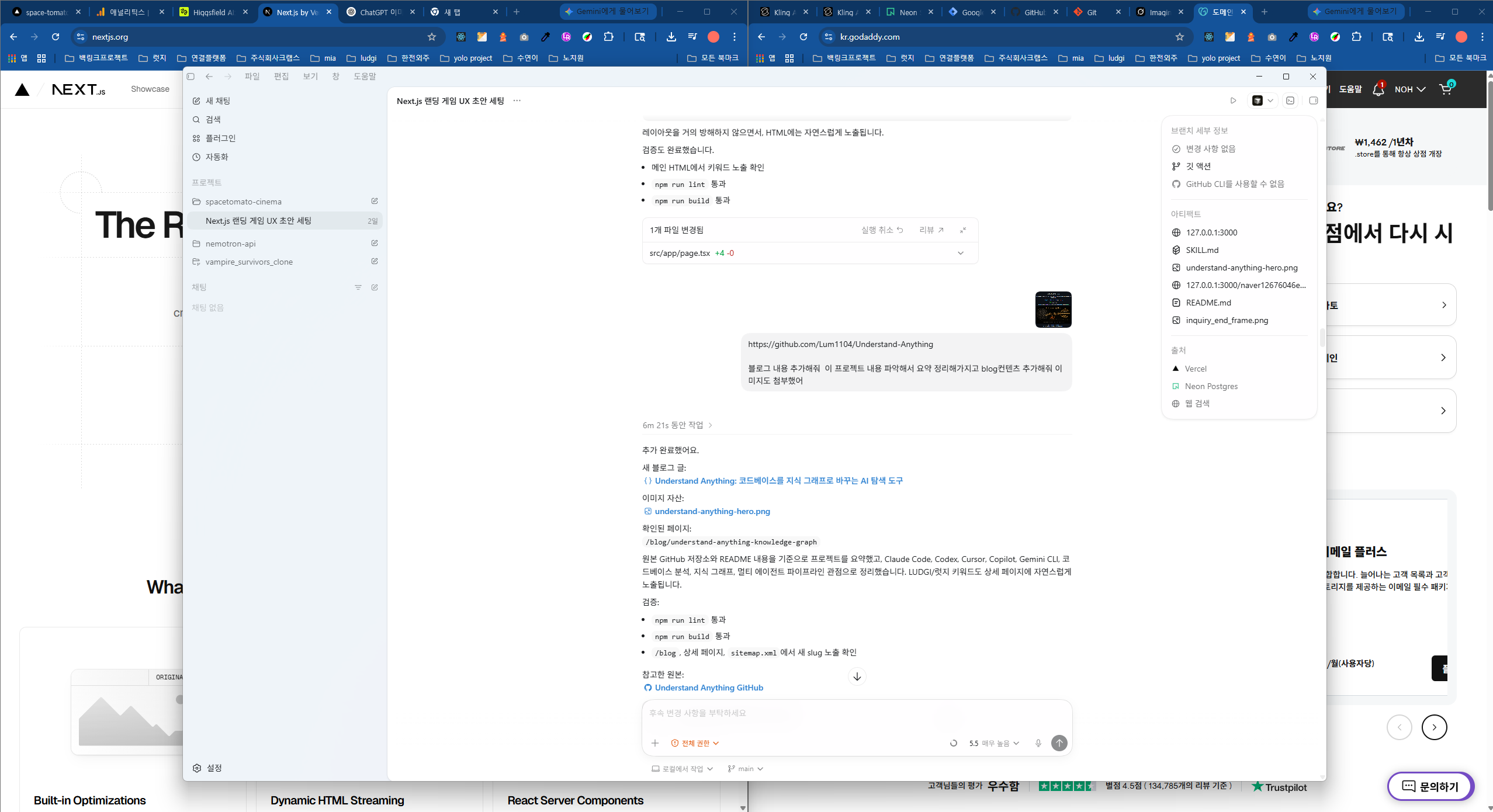1493x812 pixels.
Task: Jump to bottom with the down arrow button
Action: [x=857, y=676]
